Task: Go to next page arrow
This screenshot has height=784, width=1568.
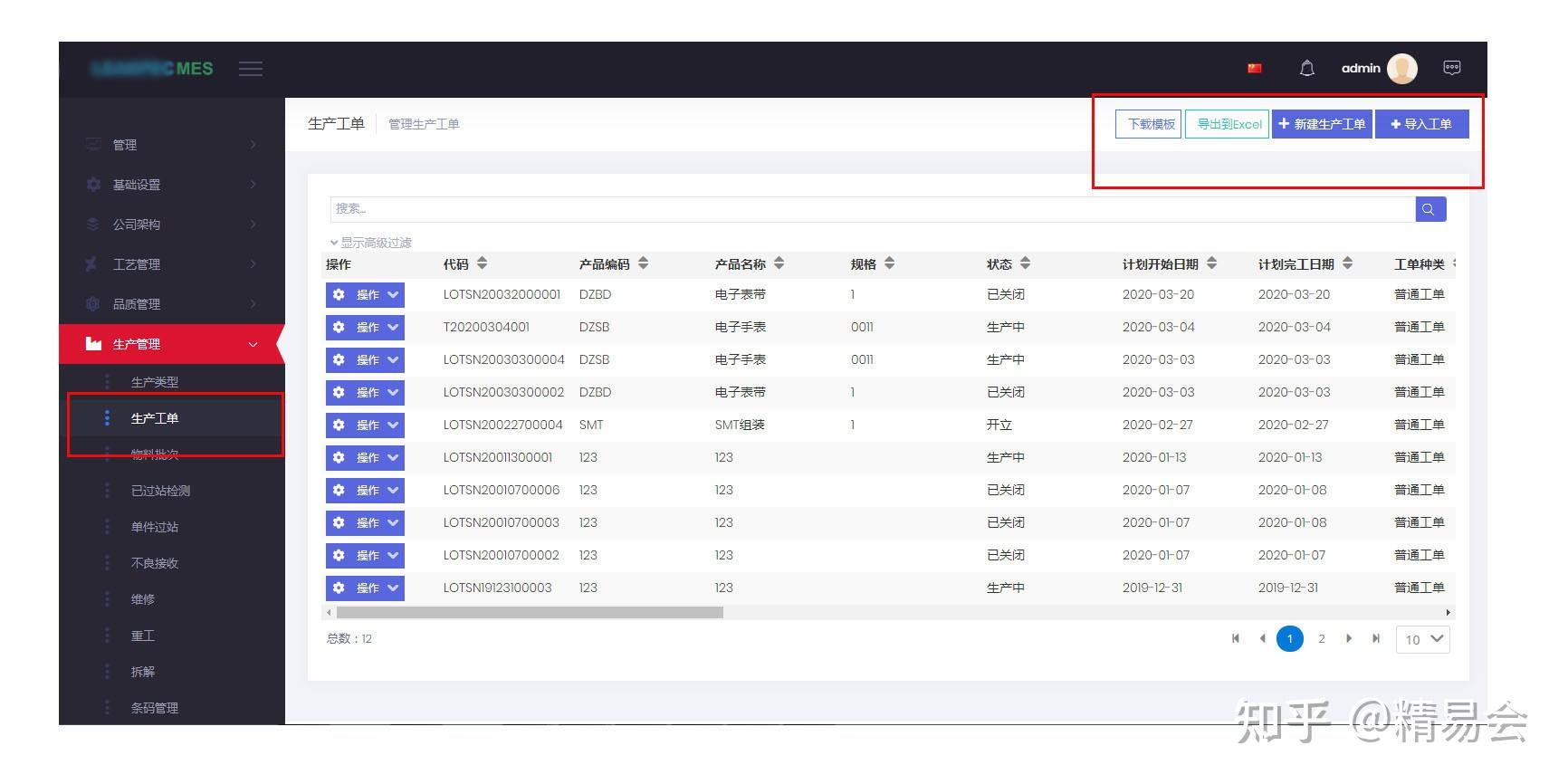Action: point(1349,638)
